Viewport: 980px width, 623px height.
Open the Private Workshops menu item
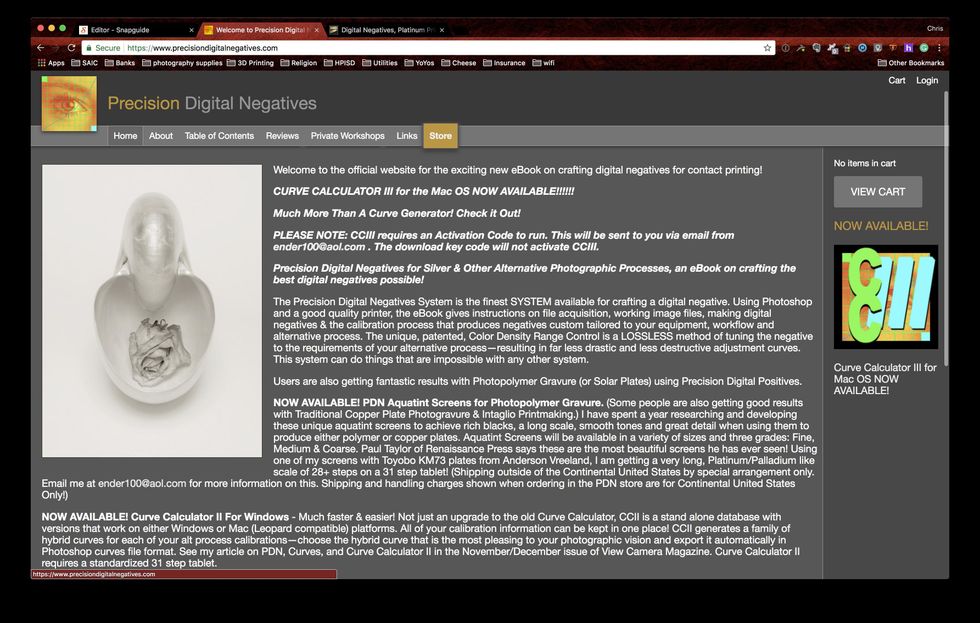coord(347,136)
